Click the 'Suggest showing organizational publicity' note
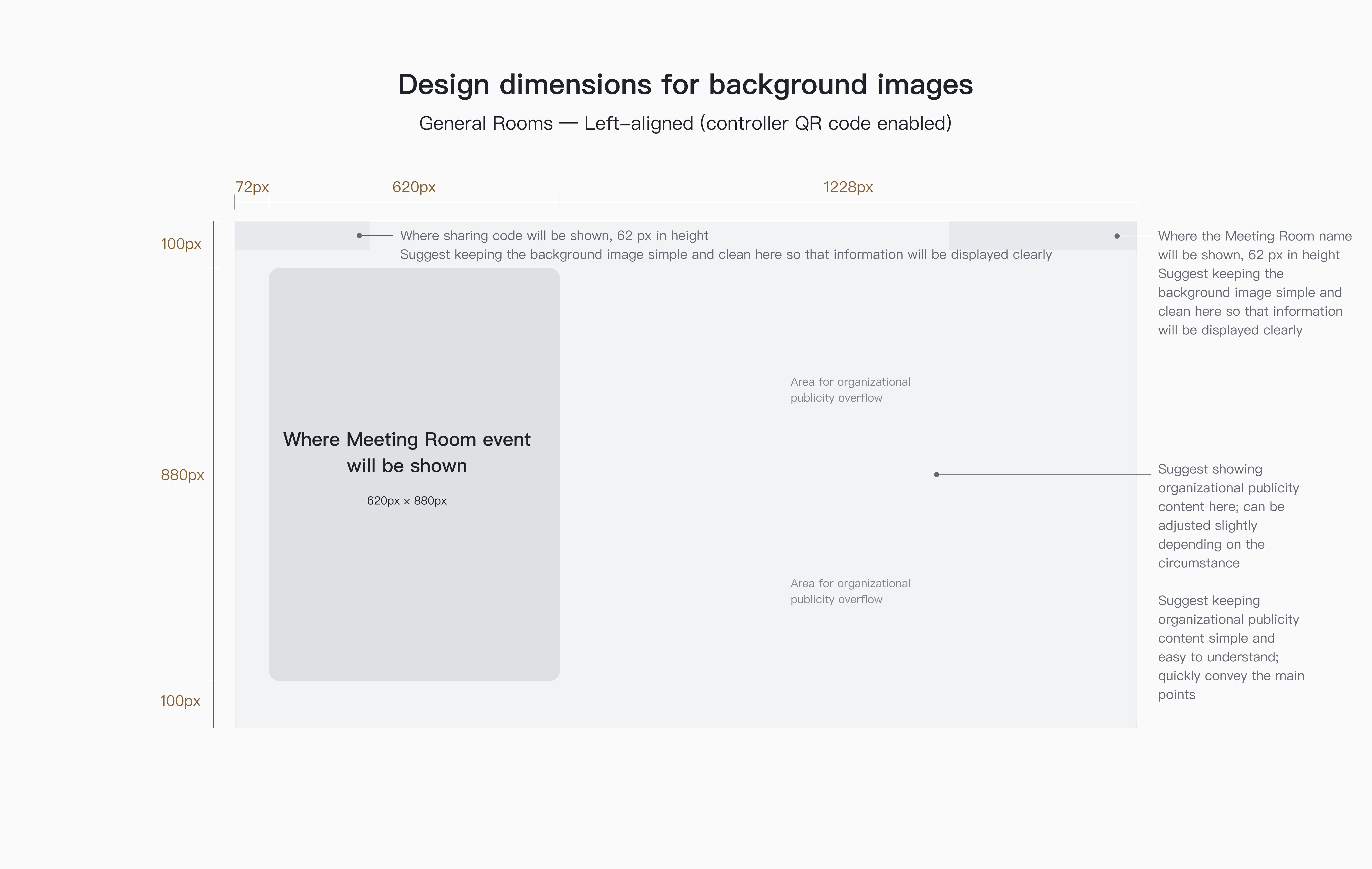This screenshot has height=869, width=1372. [x=1228, y=516]
